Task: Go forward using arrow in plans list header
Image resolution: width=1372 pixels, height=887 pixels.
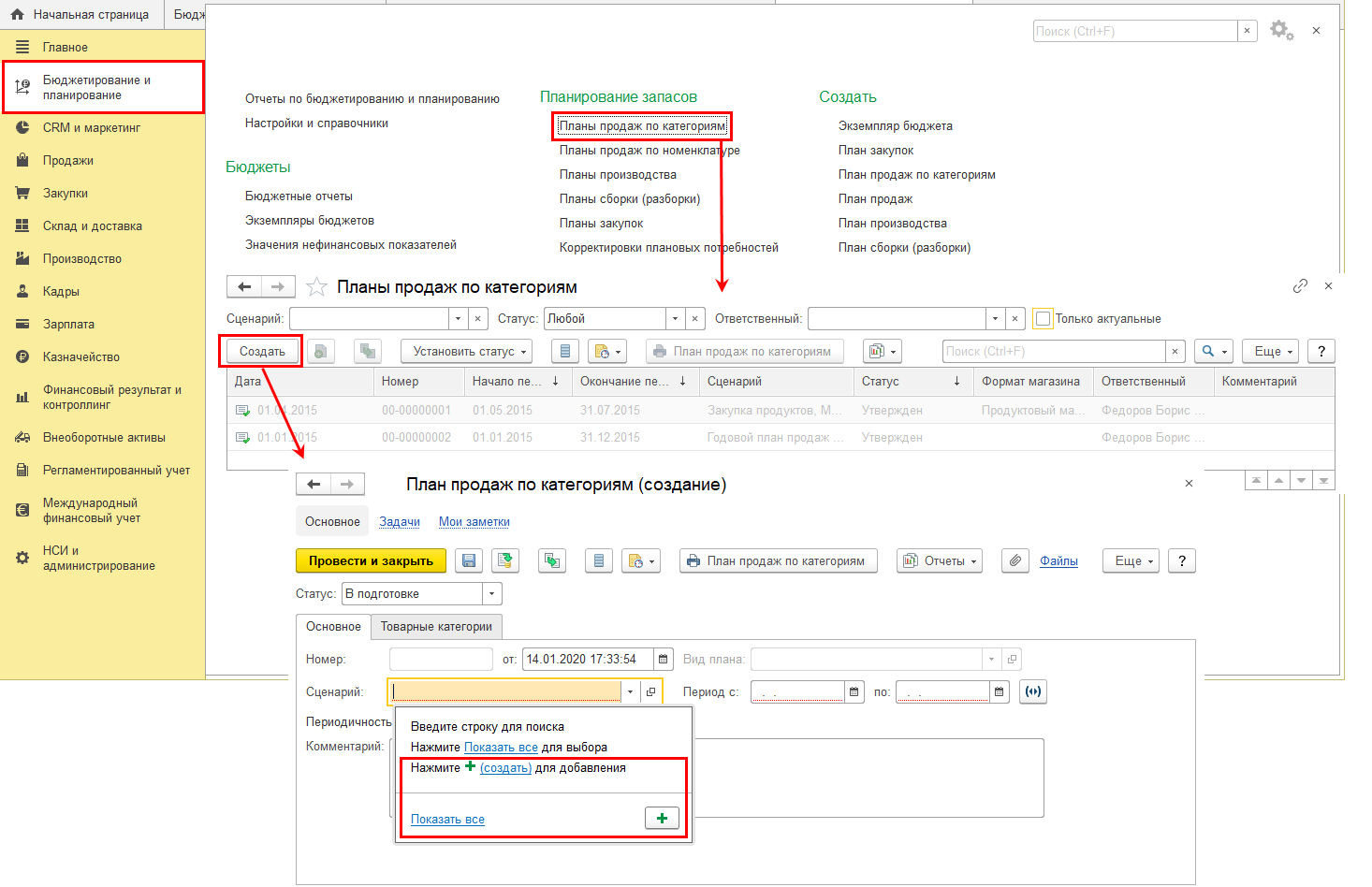Action: (278, 286)
